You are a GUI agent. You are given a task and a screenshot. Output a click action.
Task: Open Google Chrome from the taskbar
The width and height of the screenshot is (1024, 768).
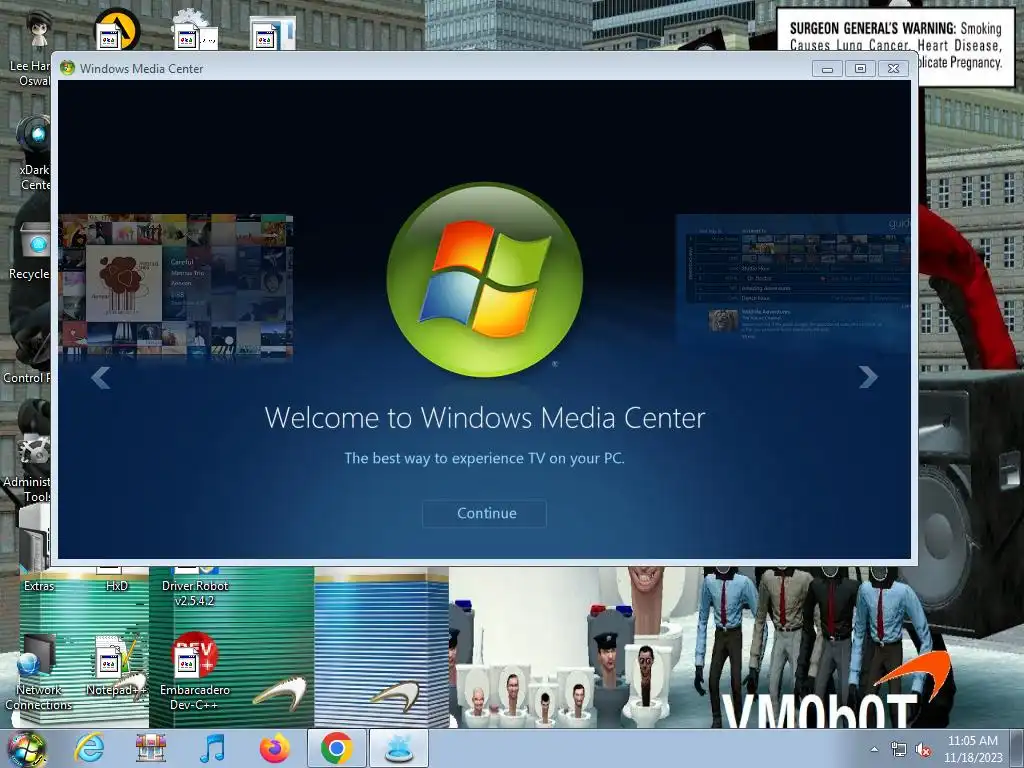pyautogui.click(x=336, y=748)
